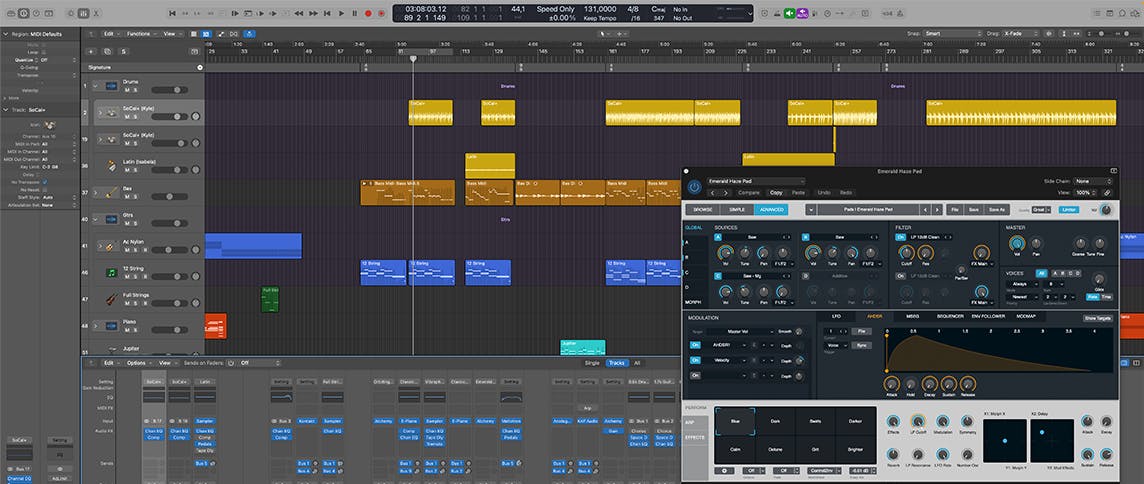This screenshot has height=484, width=1144.
Task: Toggle the No Transpose checkbox in inspector
Action: [x=45, y=182]
